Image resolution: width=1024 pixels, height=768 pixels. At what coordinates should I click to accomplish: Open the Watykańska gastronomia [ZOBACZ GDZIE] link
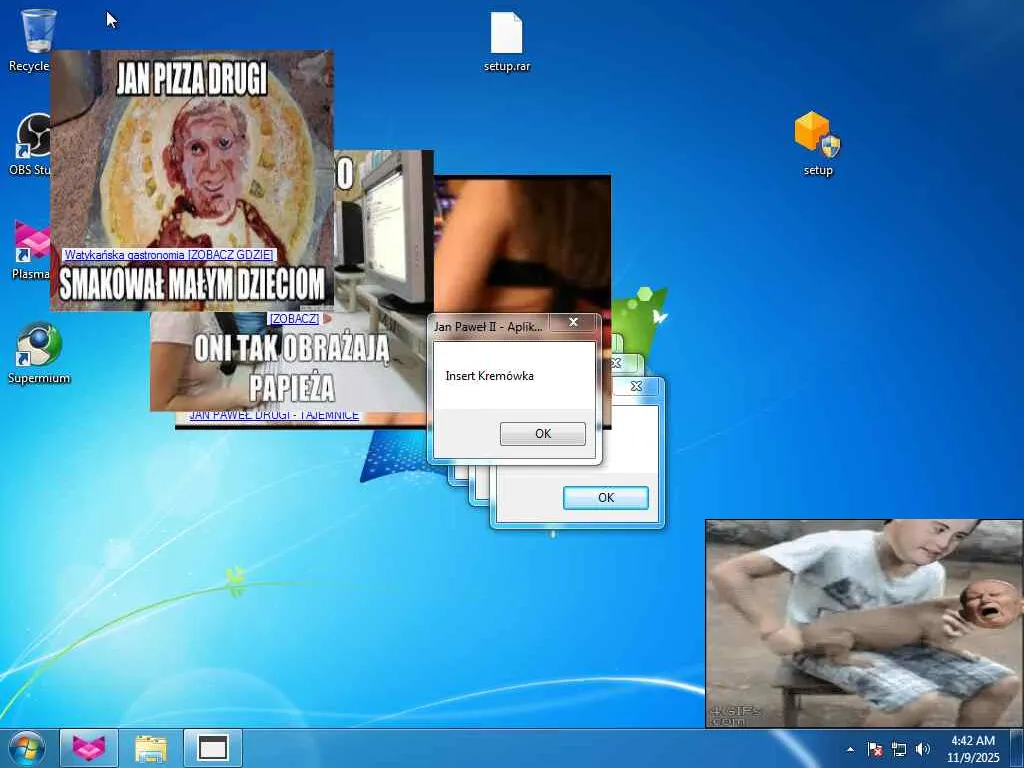pos(169,255)
